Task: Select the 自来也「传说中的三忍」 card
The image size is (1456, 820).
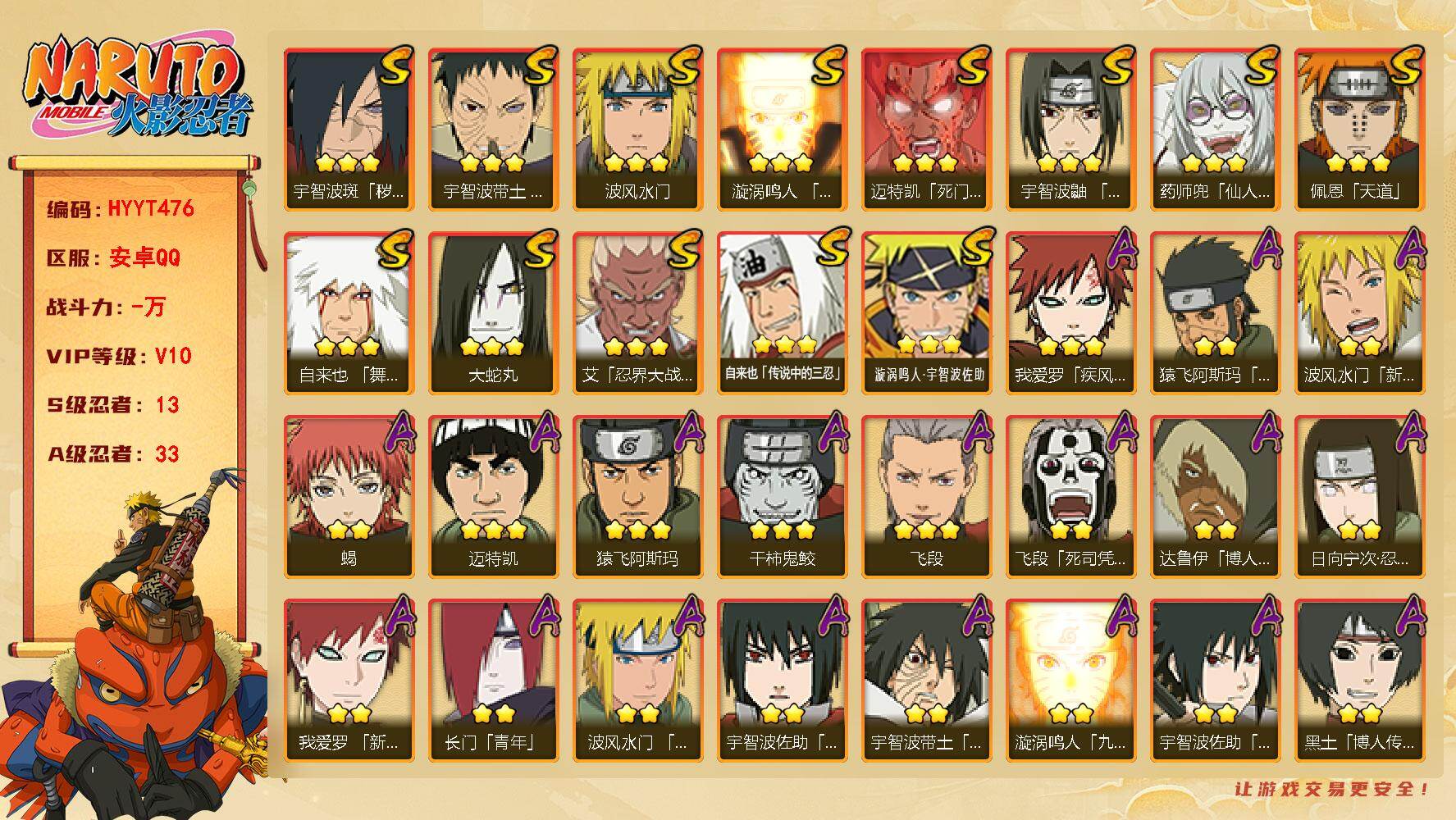Action: [x=782, y=312]
